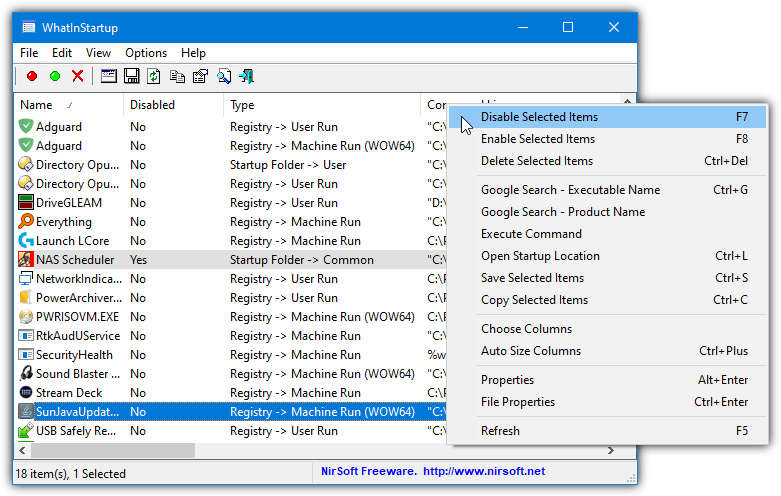This screenshot has width=781, height=496.
Task: Select Google Search - Product Name
Action: [608, 212]
